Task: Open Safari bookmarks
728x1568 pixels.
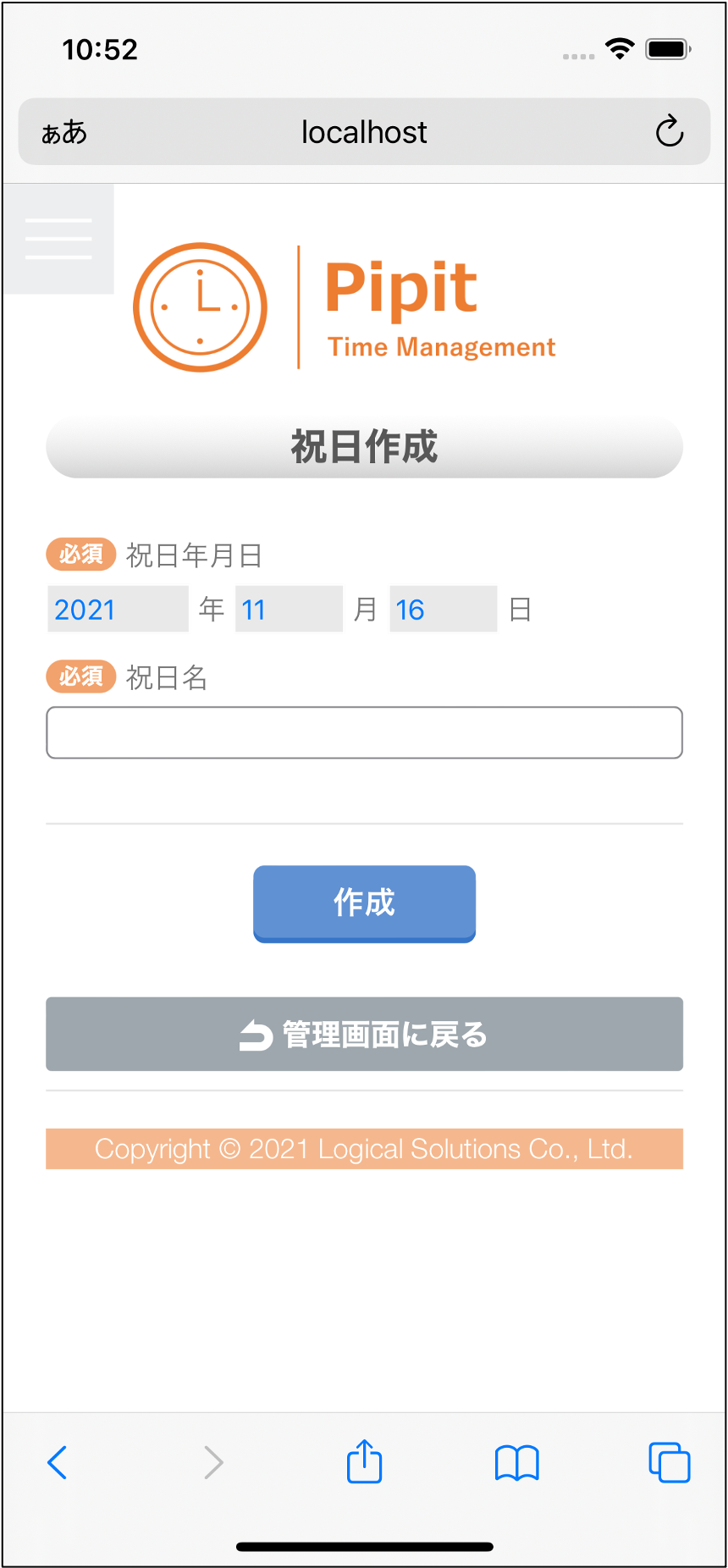Action: (516, 1462)
